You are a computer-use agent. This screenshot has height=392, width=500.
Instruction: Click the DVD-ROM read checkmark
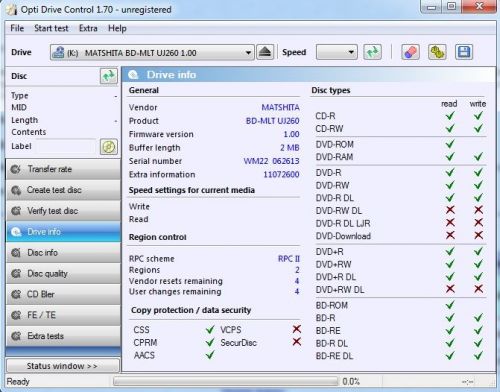[x=450, y=144]
